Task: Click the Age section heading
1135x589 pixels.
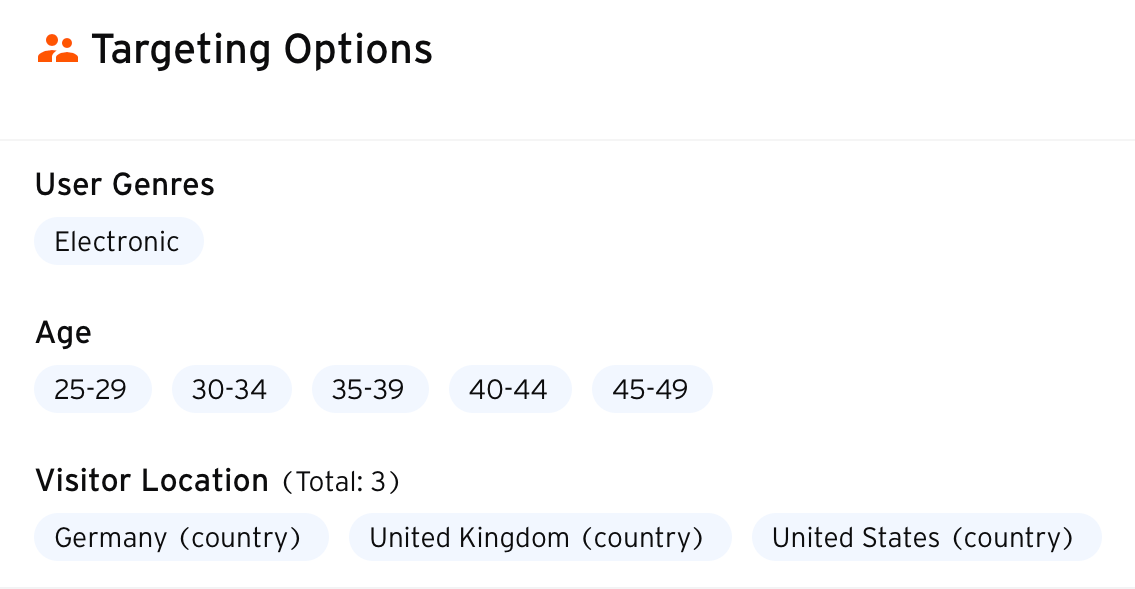Action: click(63, 332)
